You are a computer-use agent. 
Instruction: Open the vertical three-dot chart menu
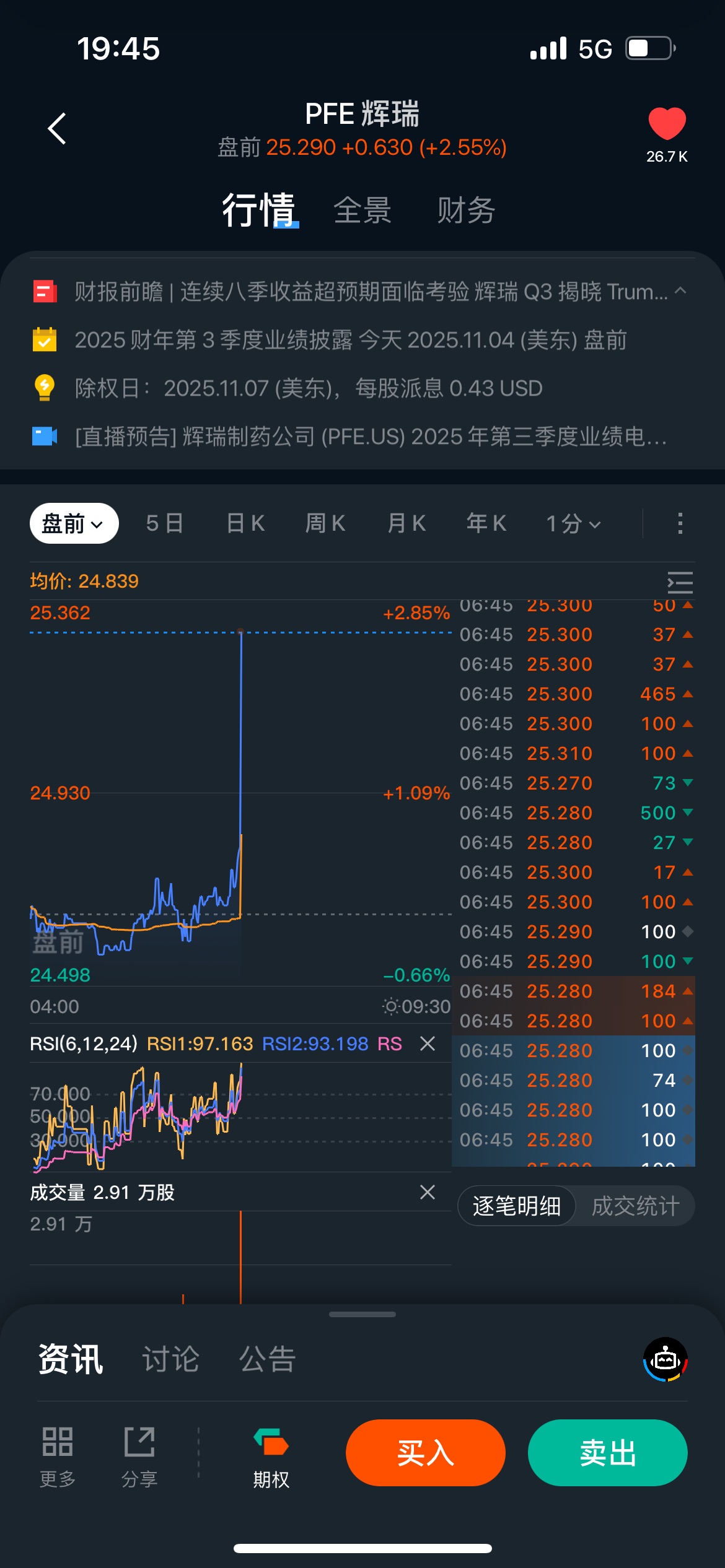click(x=680, y=523)
